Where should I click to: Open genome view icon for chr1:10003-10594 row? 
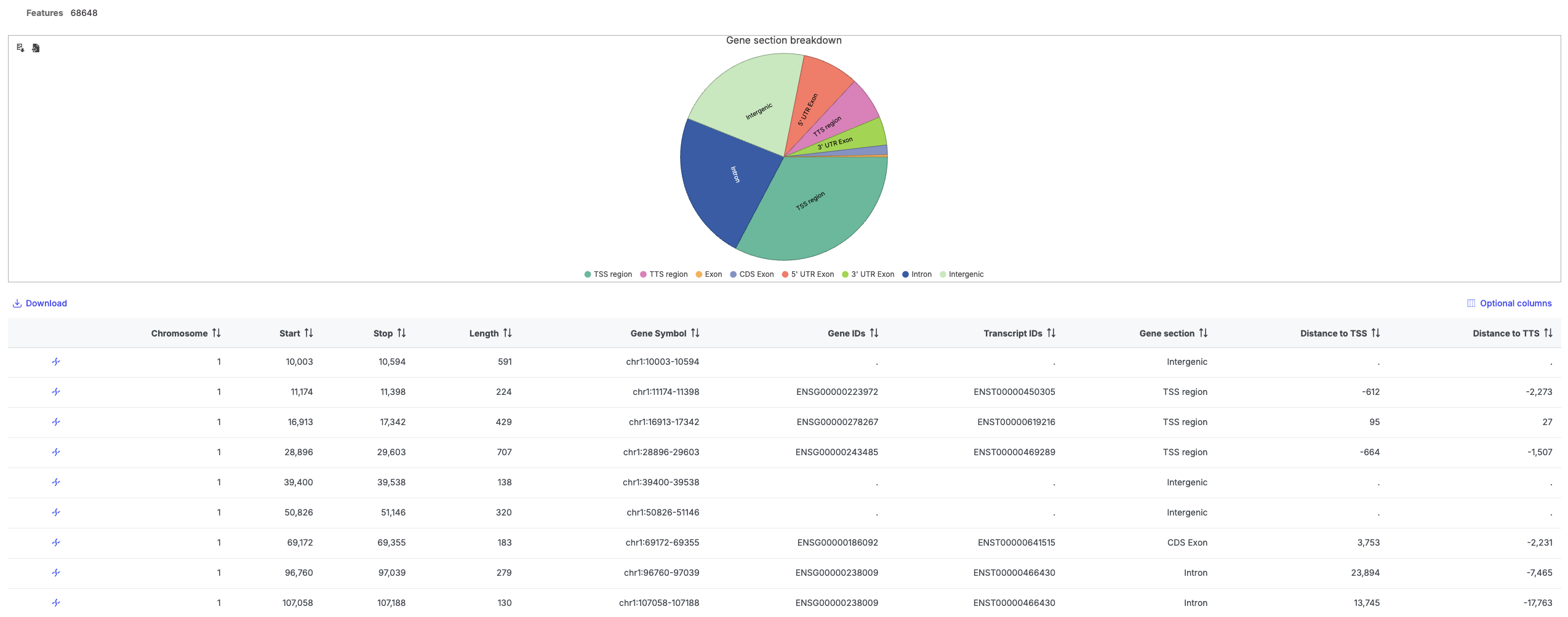click(x=56, y=362)
